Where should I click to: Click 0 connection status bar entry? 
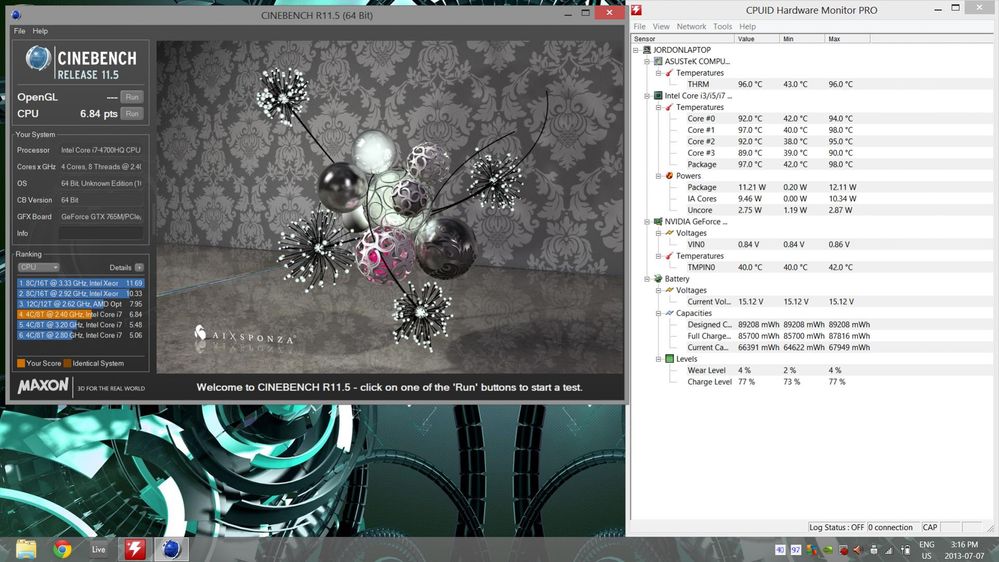click(x=893, y=528)
